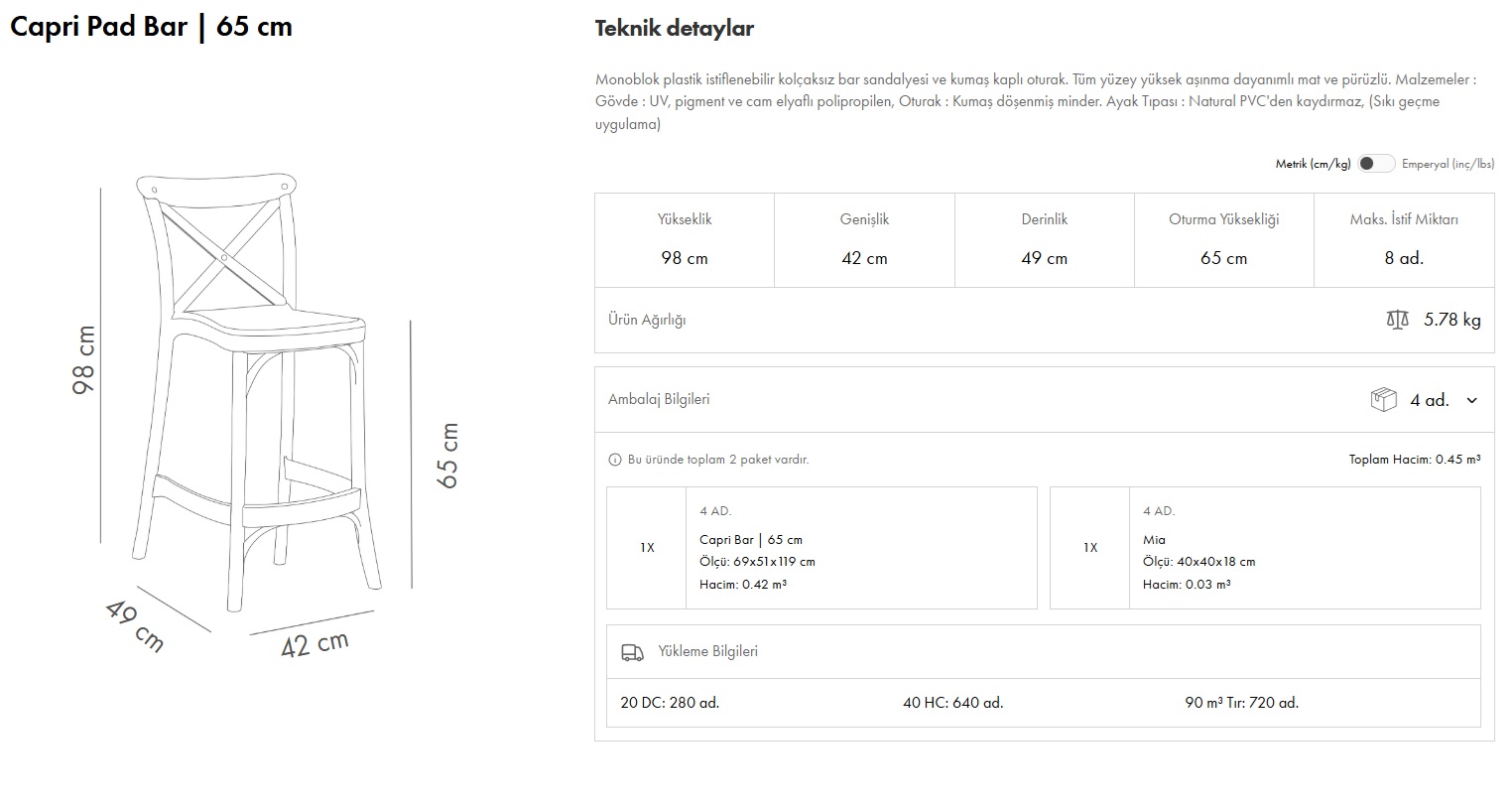Open the Yükleme Bilgileri section header
1512x808 pixels.
pyautogui.click(x=707, y=651)
